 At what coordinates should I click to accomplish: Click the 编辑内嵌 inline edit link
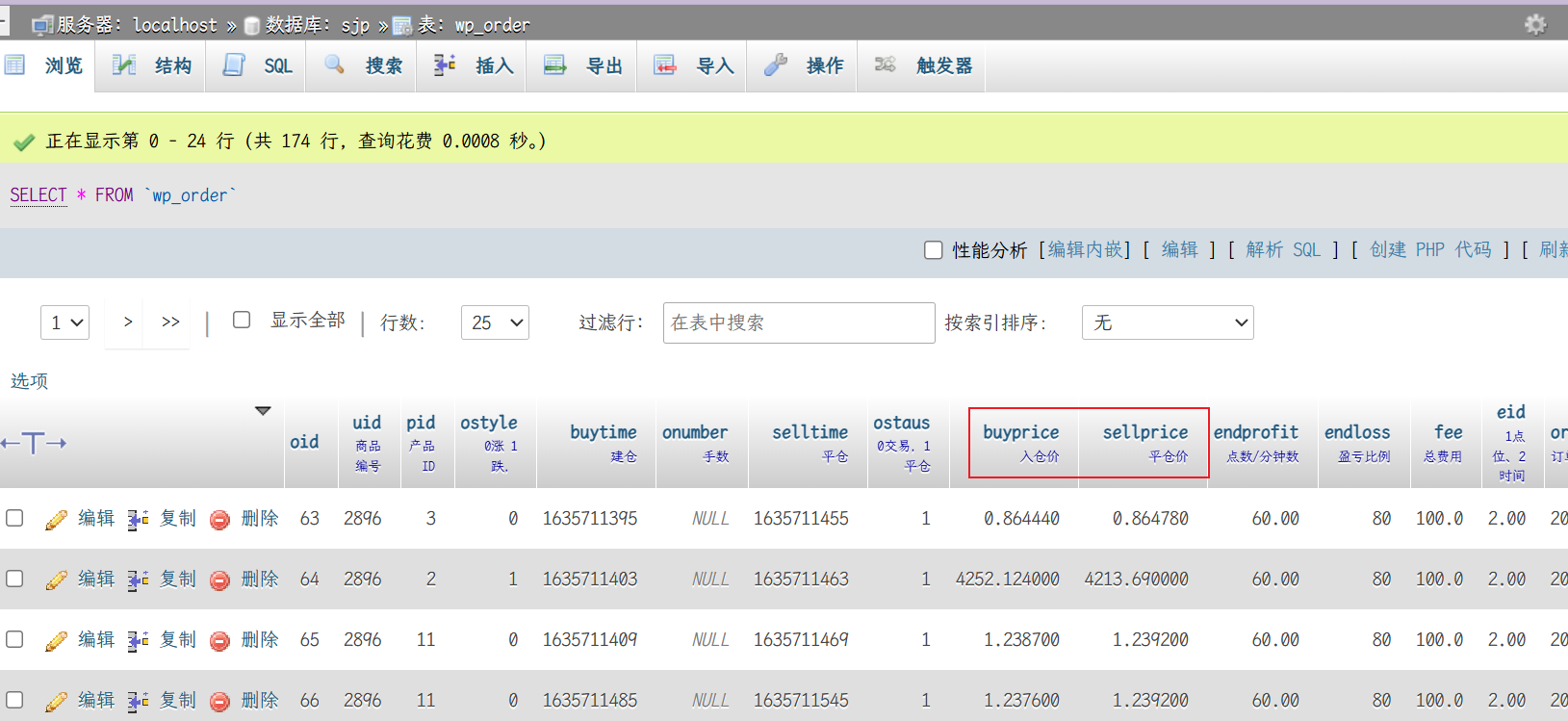pyautogui.click(x=1085, y=250)
